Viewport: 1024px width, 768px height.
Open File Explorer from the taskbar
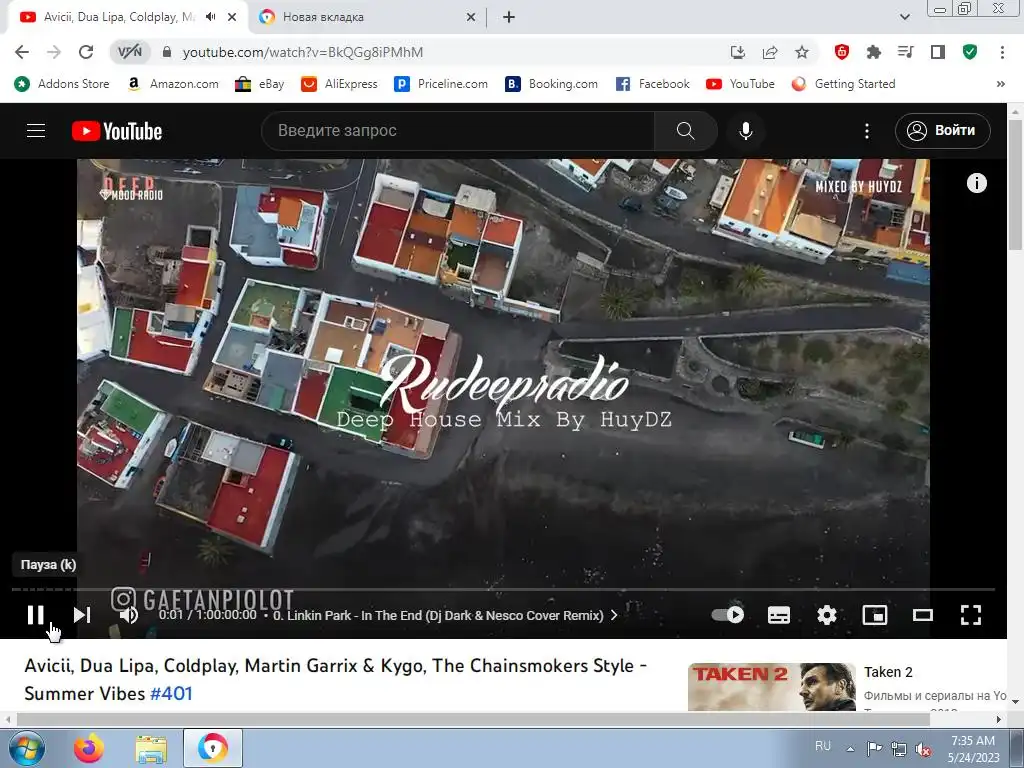click(151, 748)
